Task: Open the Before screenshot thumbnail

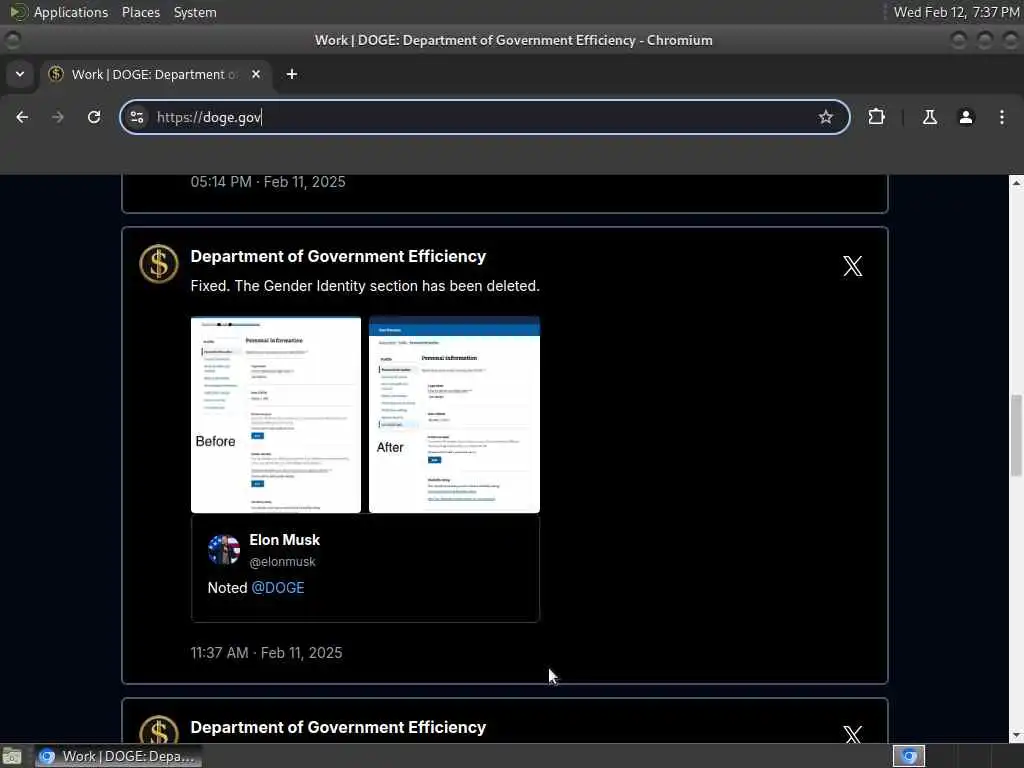Action: 276,415
